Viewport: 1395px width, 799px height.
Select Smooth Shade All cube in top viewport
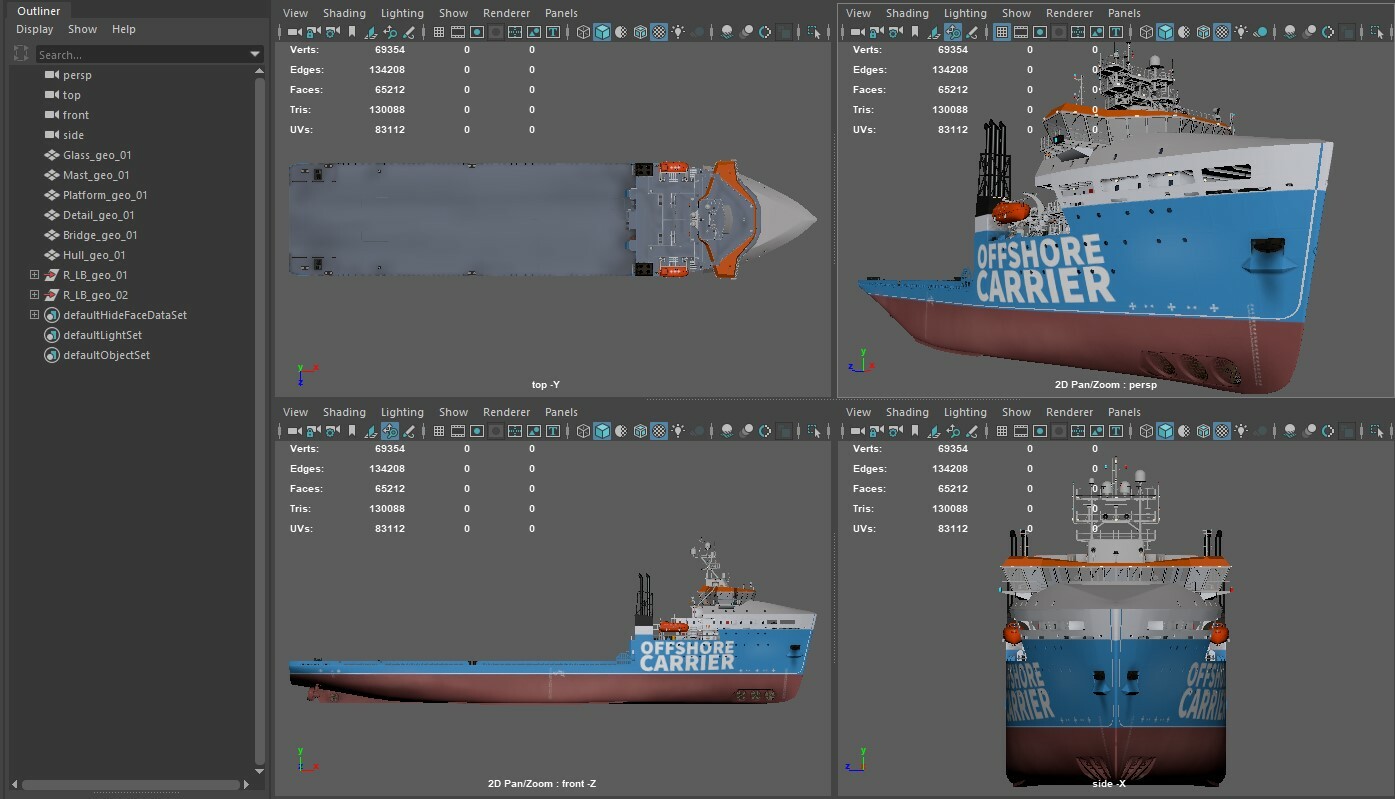pos(602,32)
